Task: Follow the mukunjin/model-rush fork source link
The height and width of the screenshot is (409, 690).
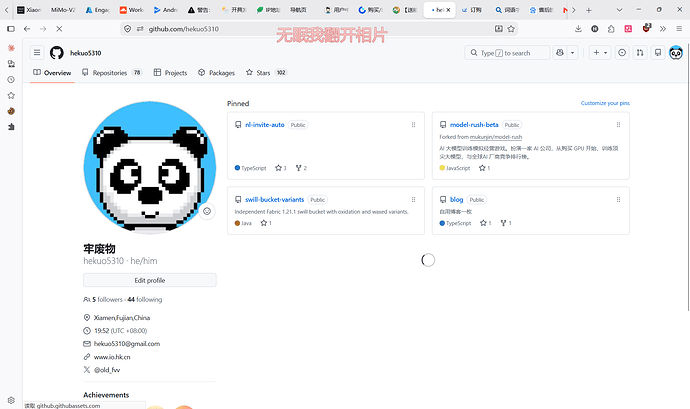Action: click(x=496, y=137)
